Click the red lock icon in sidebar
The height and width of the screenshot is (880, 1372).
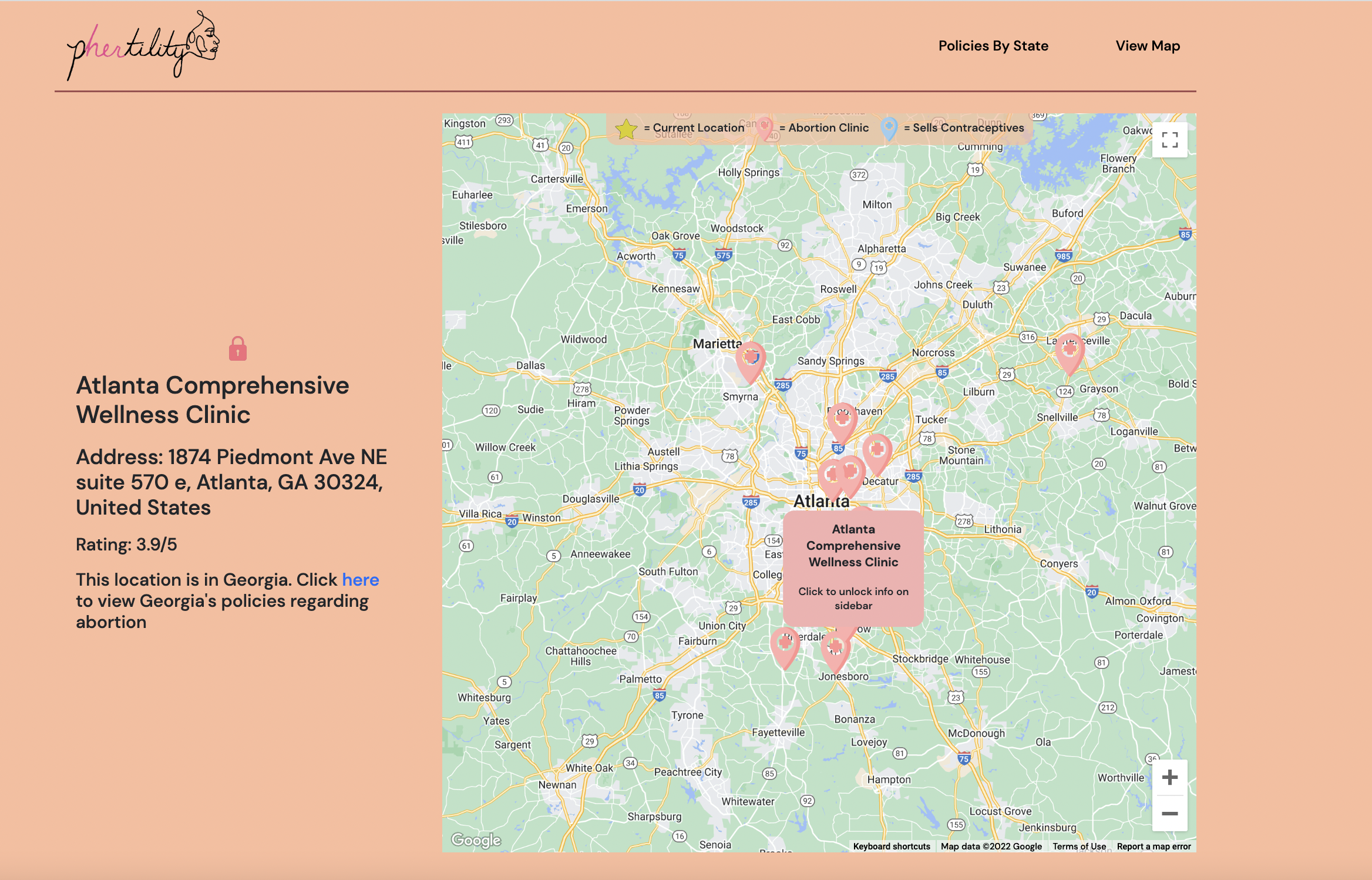tap(237, 348)
